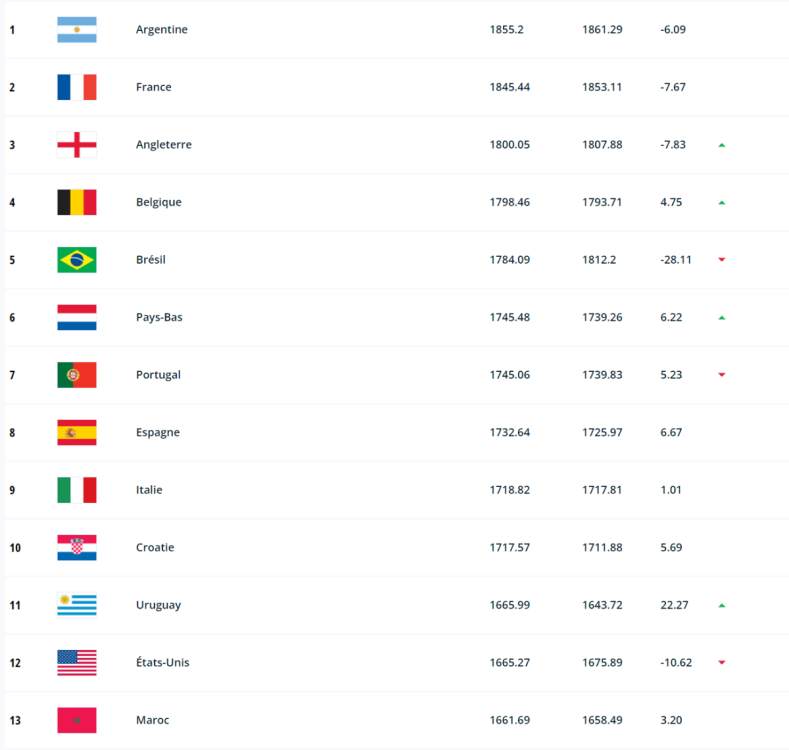Click the Brazil flag icon

click(x=77, y=260)
